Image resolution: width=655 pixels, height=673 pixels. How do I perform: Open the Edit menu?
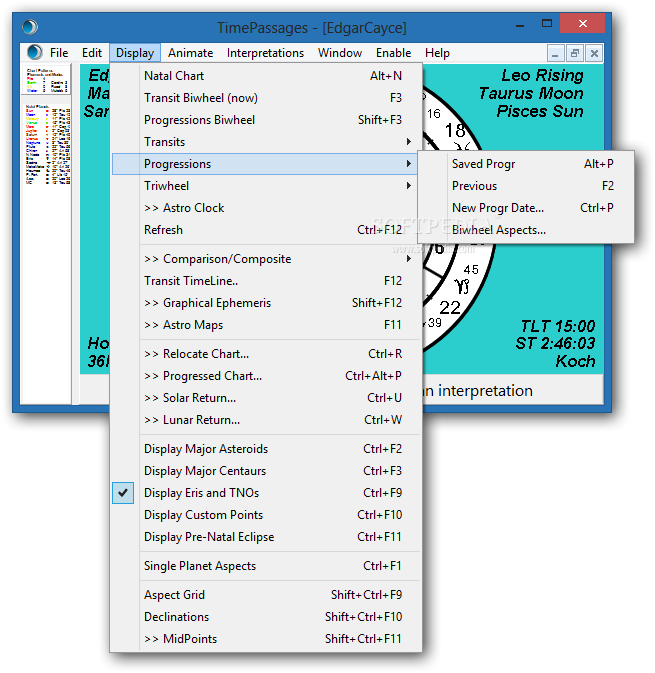pyautogui.click(x=92, y=53)
